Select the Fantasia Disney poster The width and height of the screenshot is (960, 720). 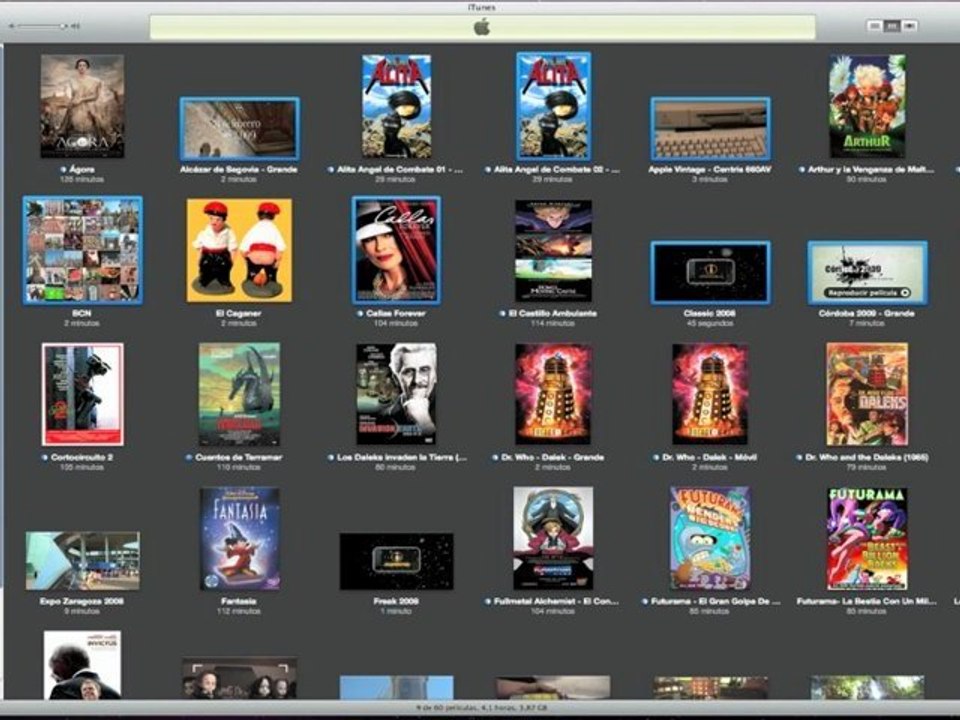239,538
